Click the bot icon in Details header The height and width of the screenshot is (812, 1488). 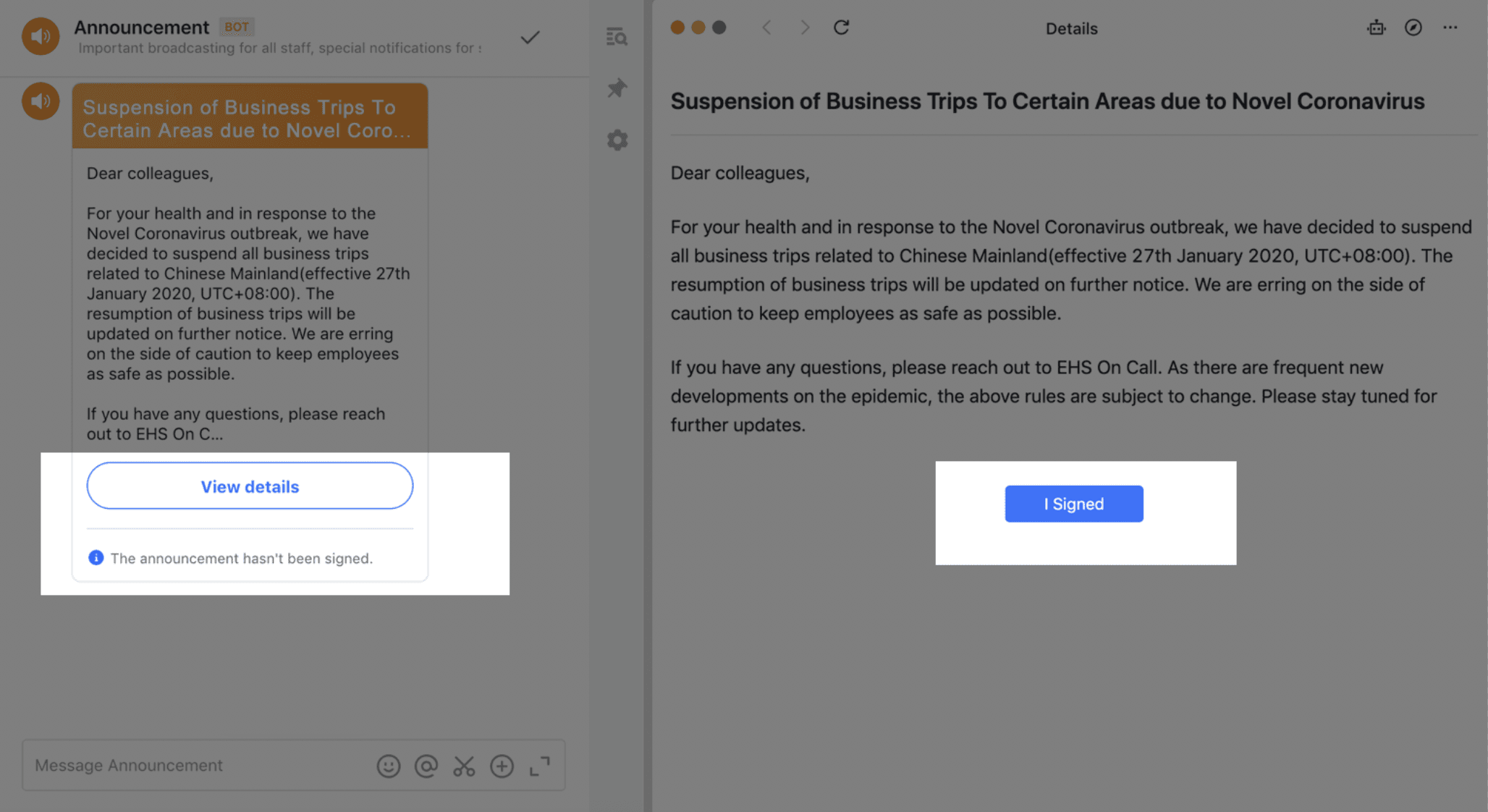(x=1376, y=28)
